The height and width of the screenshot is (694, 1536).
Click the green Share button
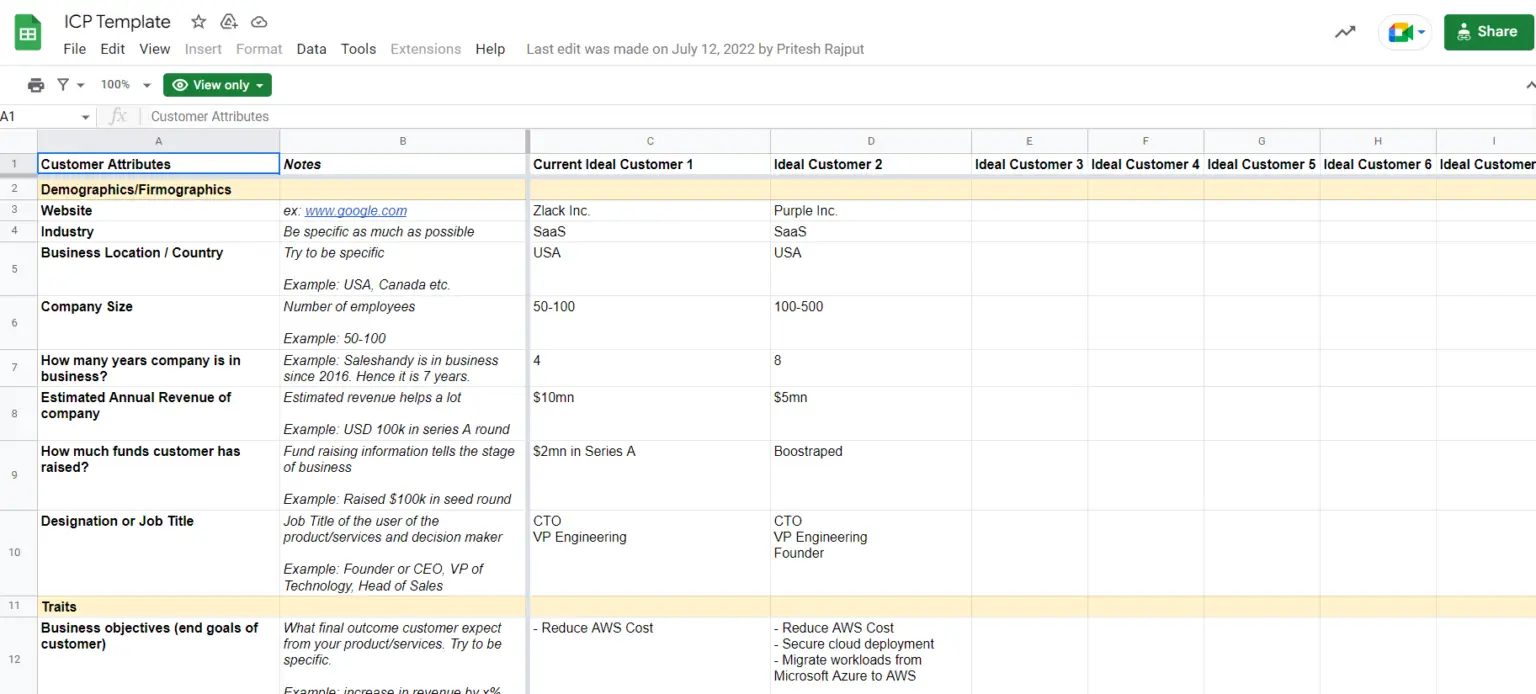(1487, 32)
